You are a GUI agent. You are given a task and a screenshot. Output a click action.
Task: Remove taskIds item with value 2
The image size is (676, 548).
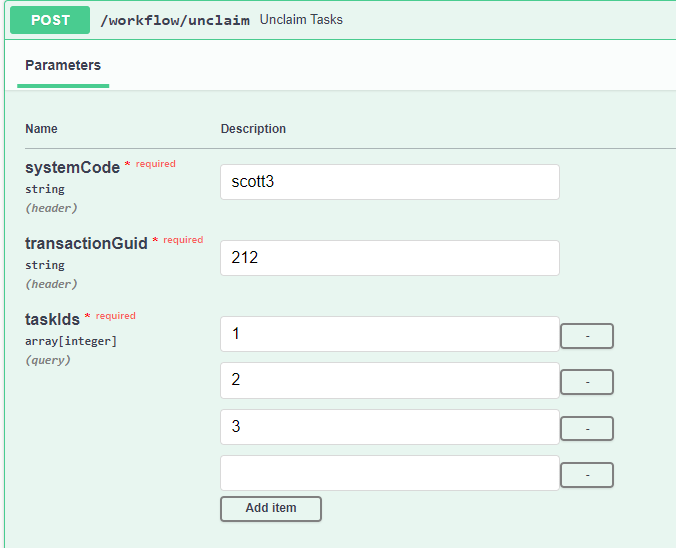pyautogui.click(x=587, y=382)
